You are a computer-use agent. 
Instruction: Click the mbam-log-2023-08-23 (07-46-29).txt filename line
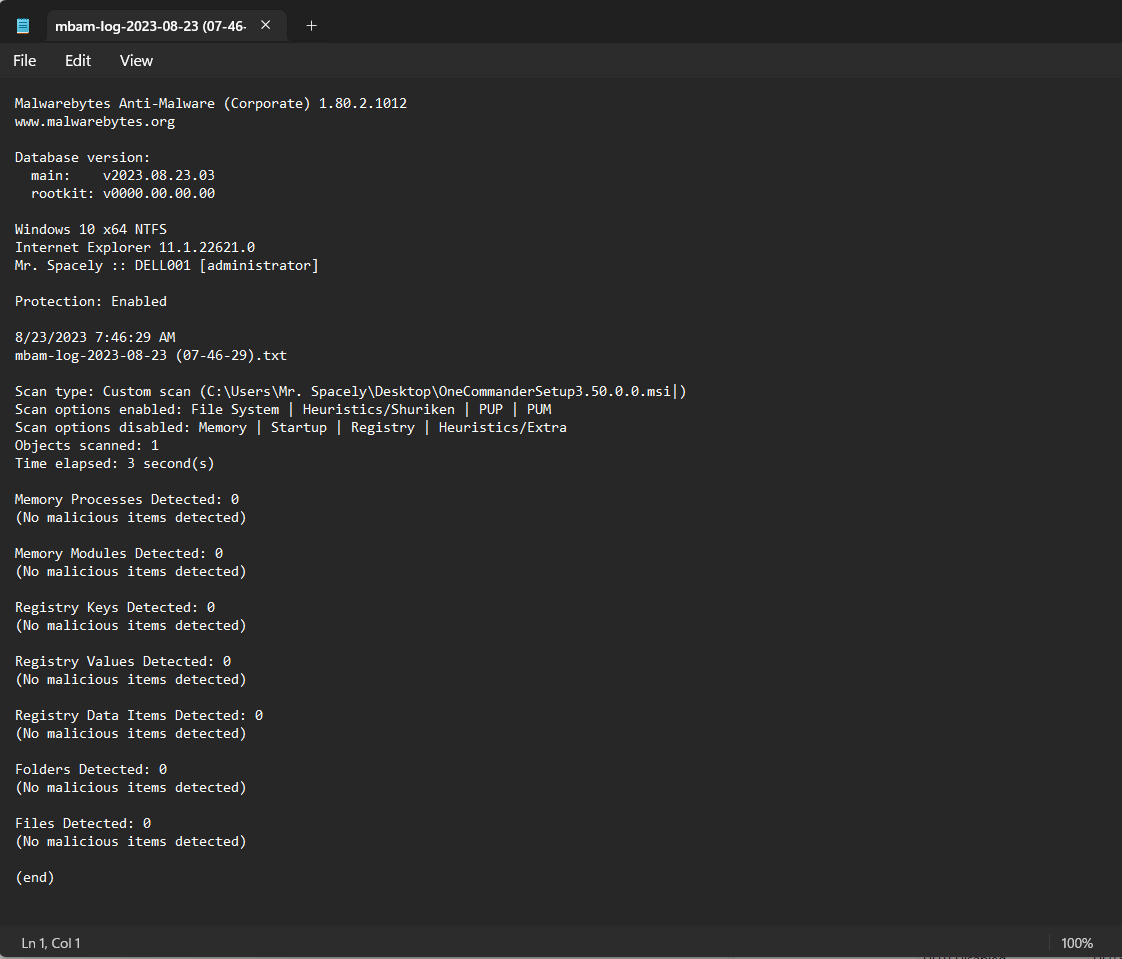pos(150,356)
